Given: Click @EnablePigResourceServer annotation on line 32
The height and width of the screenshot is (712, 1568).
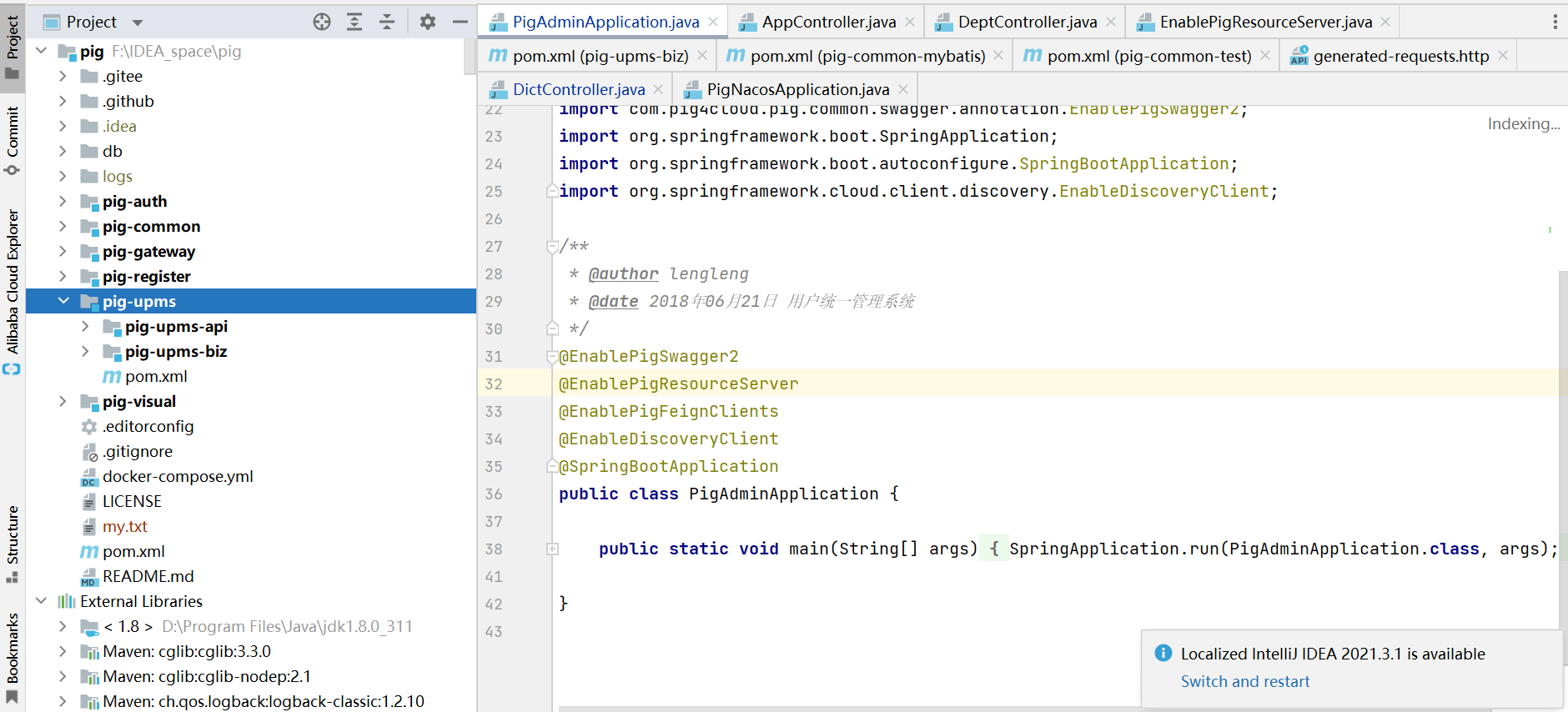Looking at the screenshot, I should click(678, 384).
